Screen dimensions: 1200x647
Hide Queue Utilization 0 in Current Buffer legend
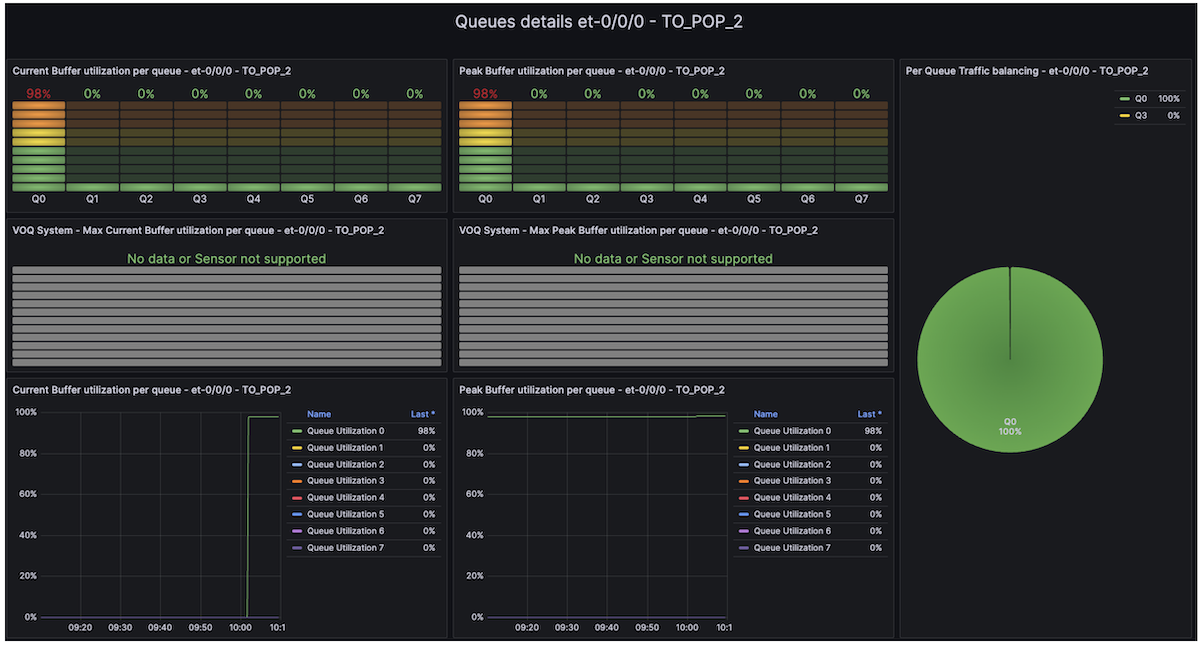(345, 431)
